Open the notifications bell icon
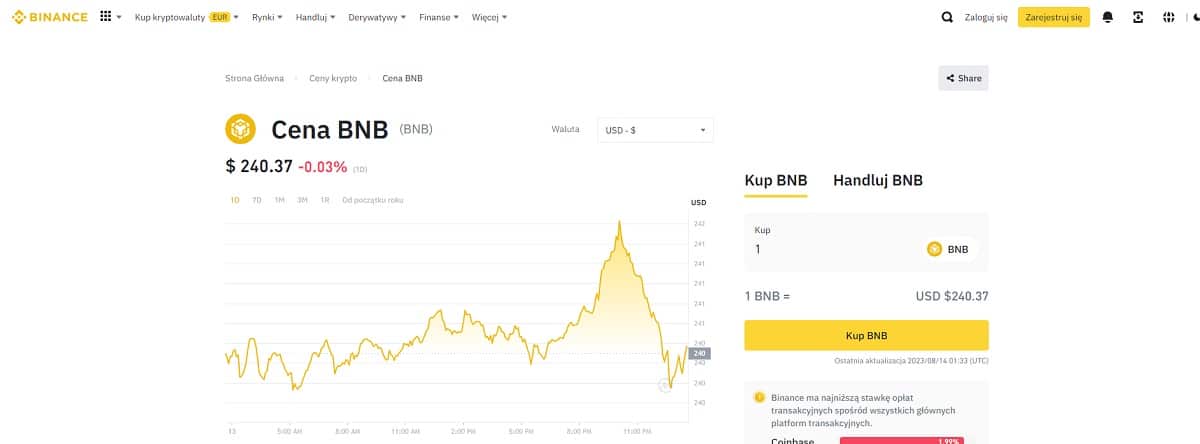 click(1107, 17)
